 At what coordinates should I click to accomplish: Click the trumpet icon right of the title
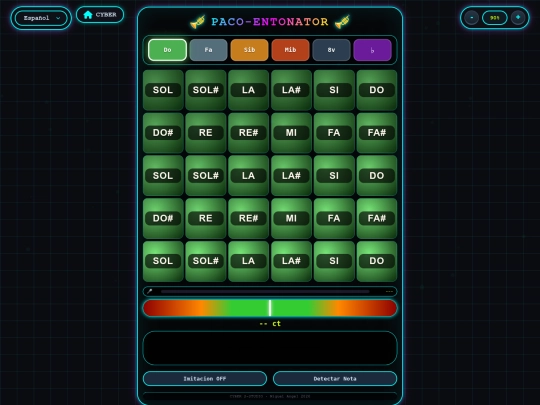(x=342, y=22)
